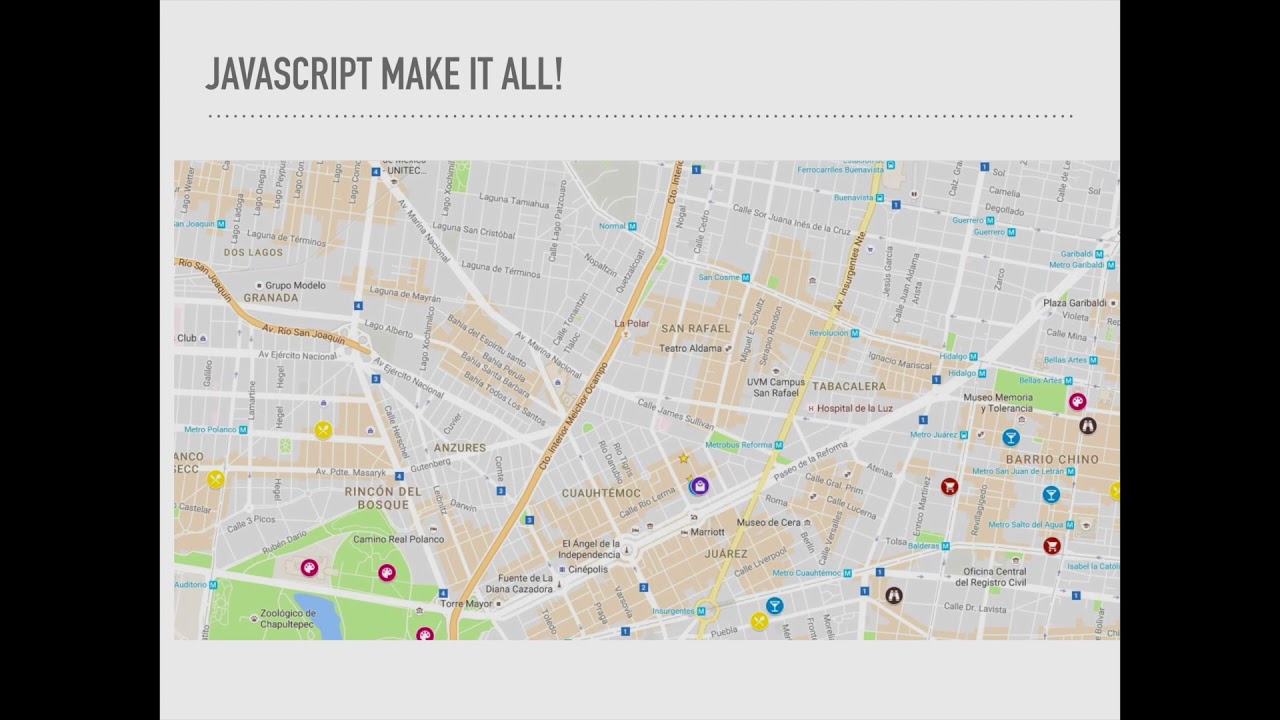Click the TABACALERA neighborhood label

[x=849, y=386]
